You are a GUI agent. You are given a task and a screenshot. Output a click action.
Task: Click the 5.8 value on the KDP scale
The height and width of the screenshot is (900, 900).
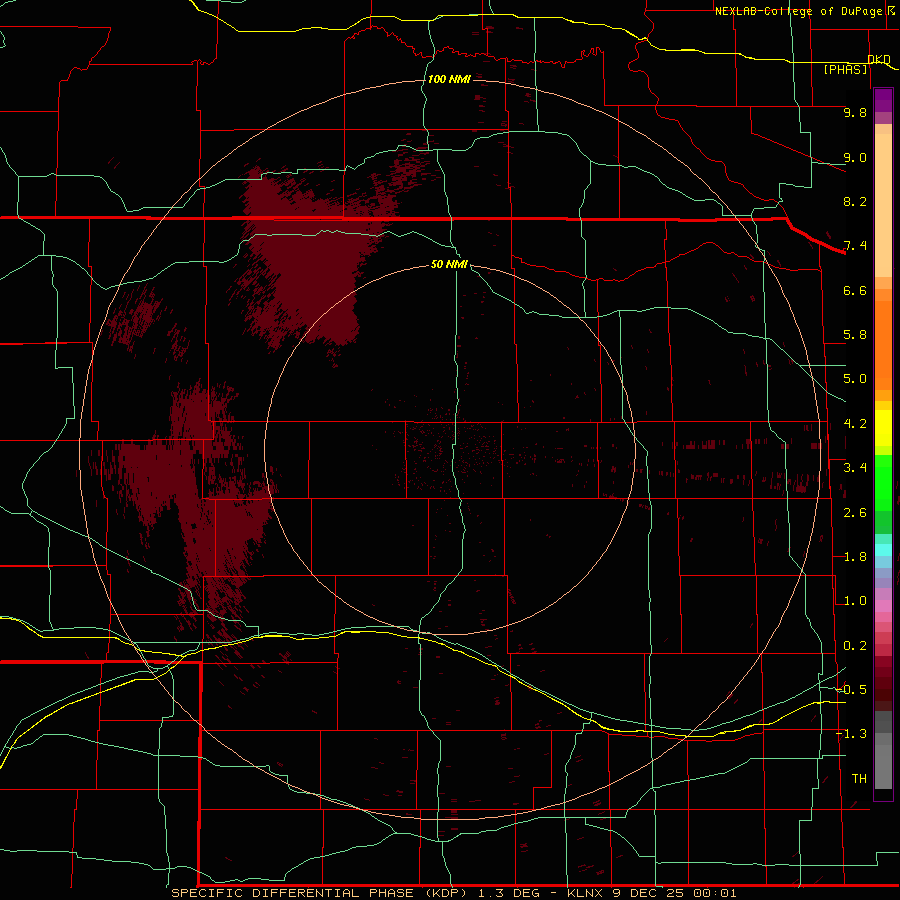(x=855, y=335)
